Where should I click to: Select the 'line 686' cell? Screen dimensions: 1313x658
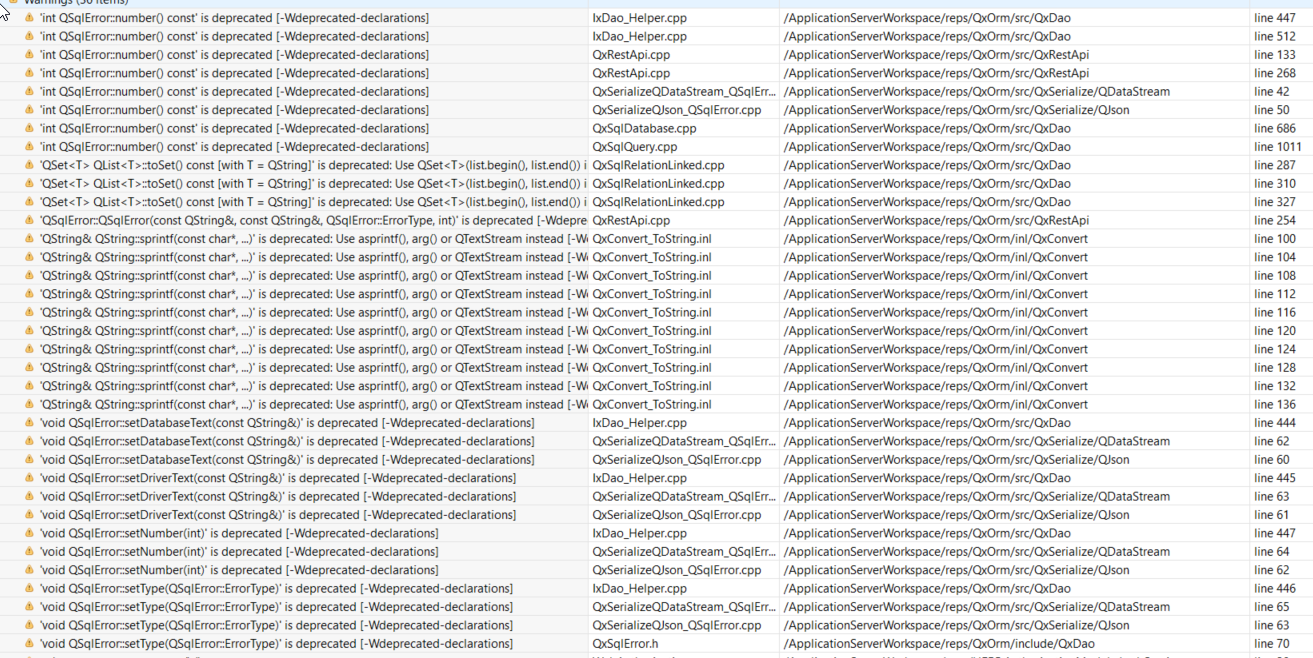pyautogui.click(x=1274, y=129)
